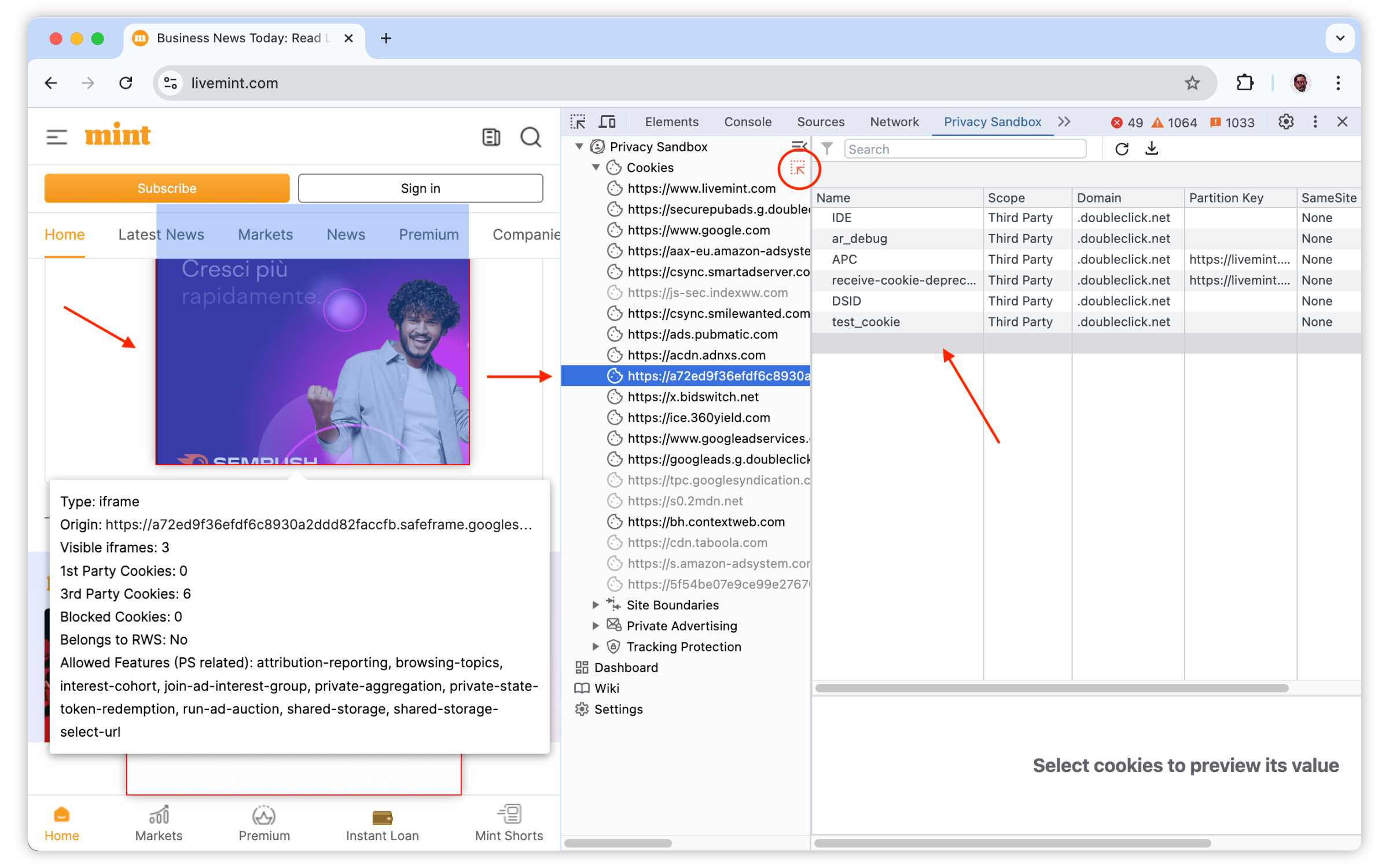Bookmark this page with the star icon
1389x868 pixels.
pyautogui.click(x=1192, y=83)
